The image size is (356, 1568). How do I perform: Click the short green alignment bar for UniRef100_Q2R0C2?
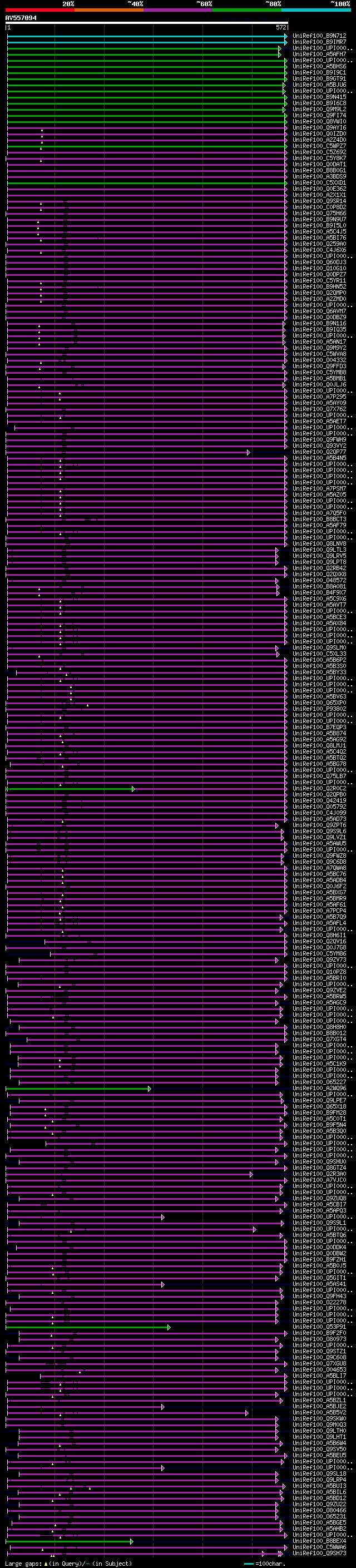coord(70,789)
